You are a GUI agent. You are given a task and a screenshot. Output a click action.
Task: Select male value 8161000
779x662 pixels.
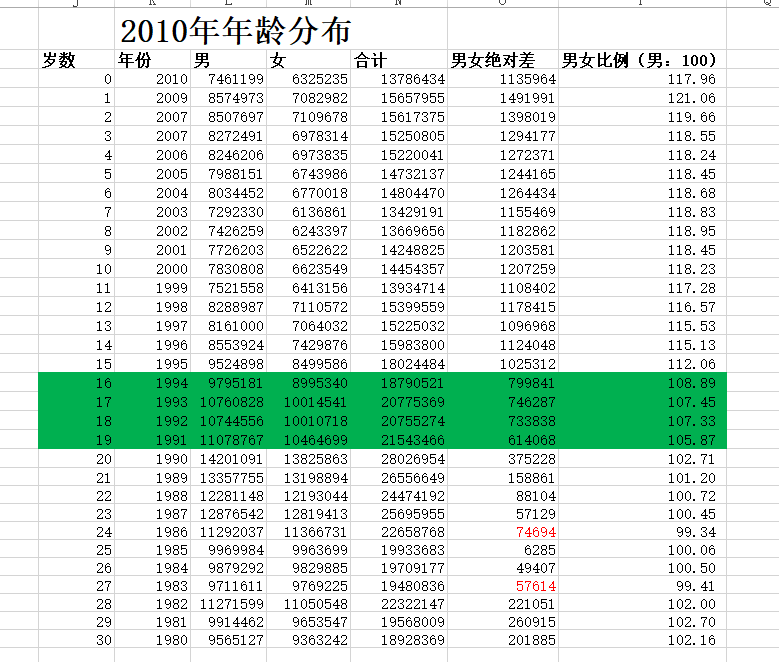[236, 326]
